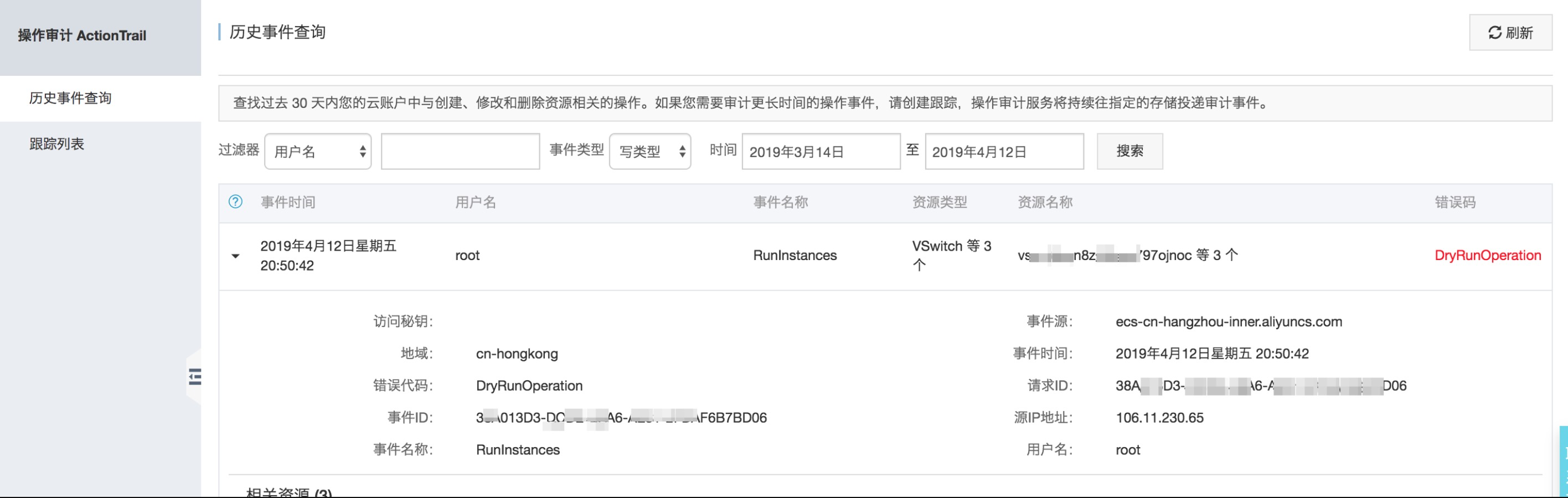Collapse the RunInstances event row arrow

(x=235, y=256)
